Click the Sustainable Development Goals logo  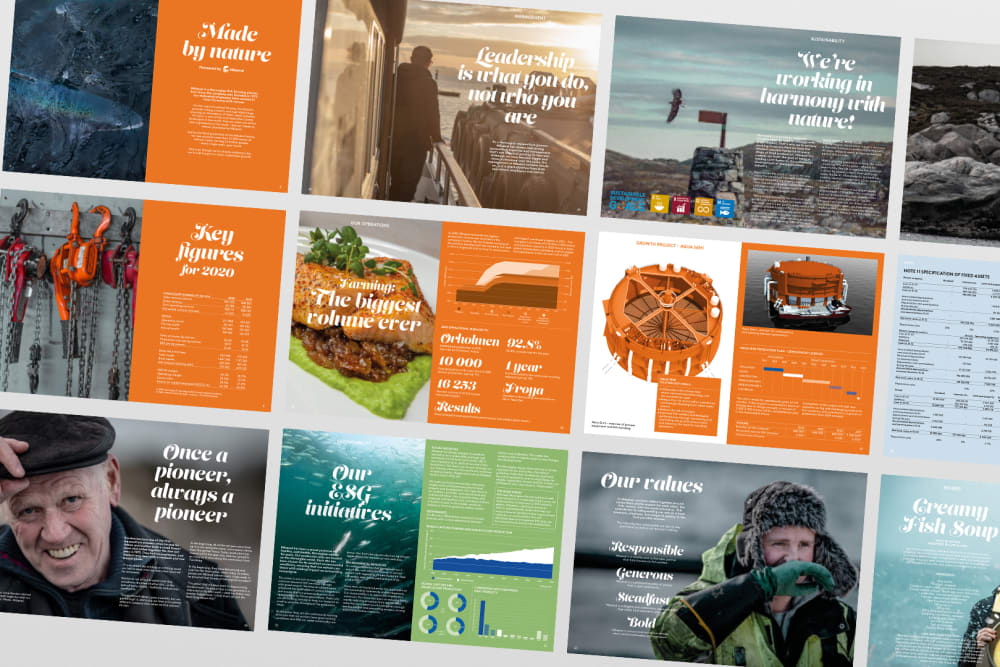coord(628,202)
